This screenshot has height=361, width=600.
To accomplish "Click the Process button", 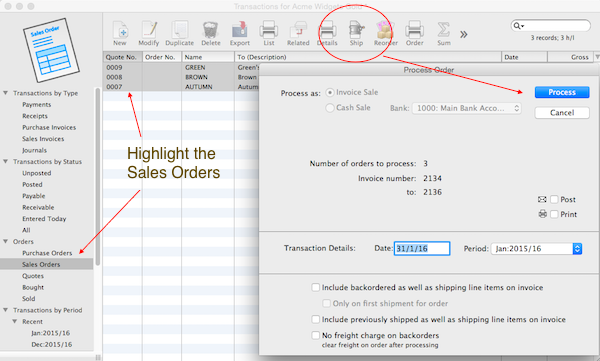I will coord(562,92).
